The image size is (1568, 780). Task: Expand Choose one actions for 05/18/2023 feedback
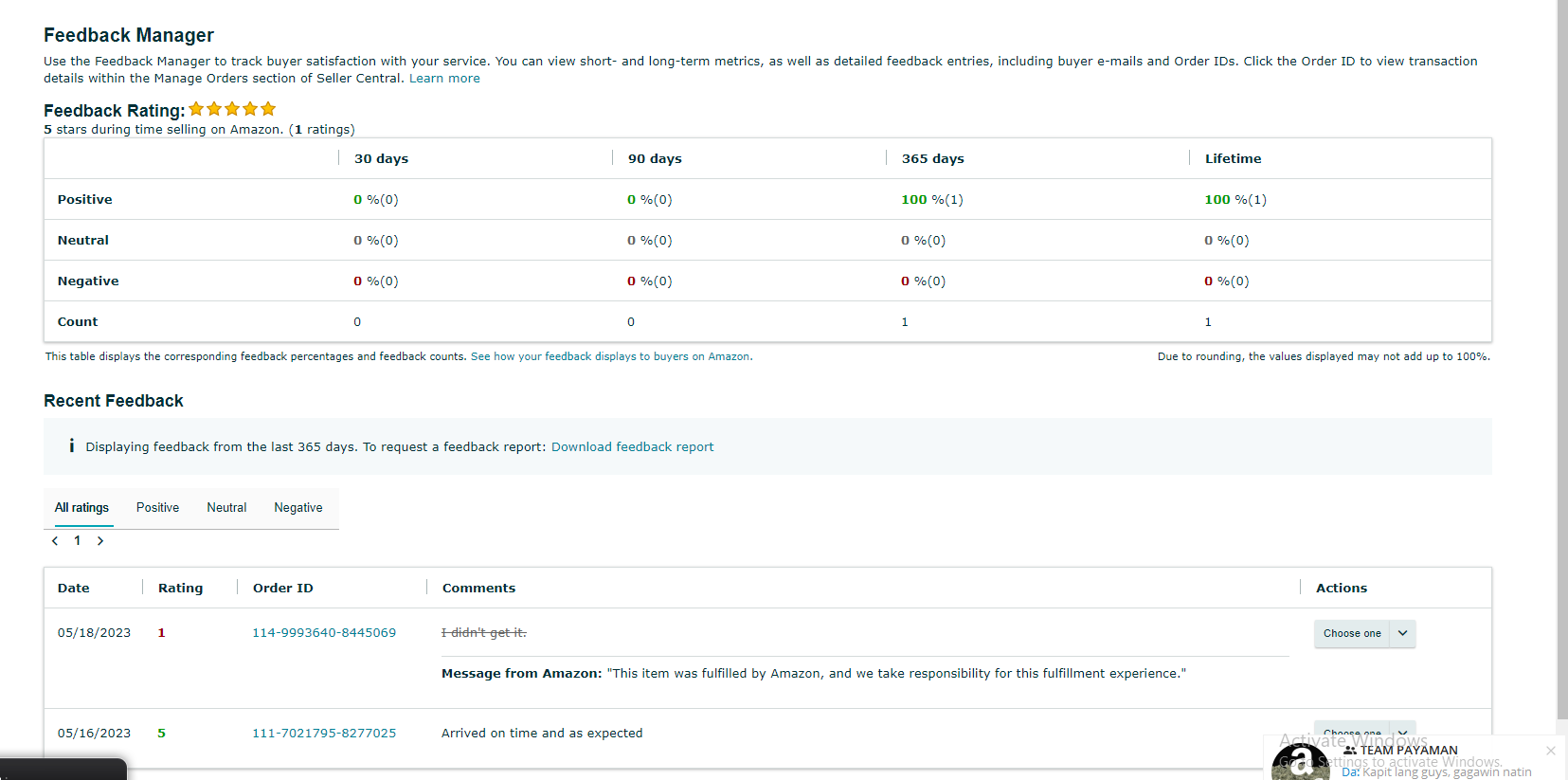pos(1364,633)
